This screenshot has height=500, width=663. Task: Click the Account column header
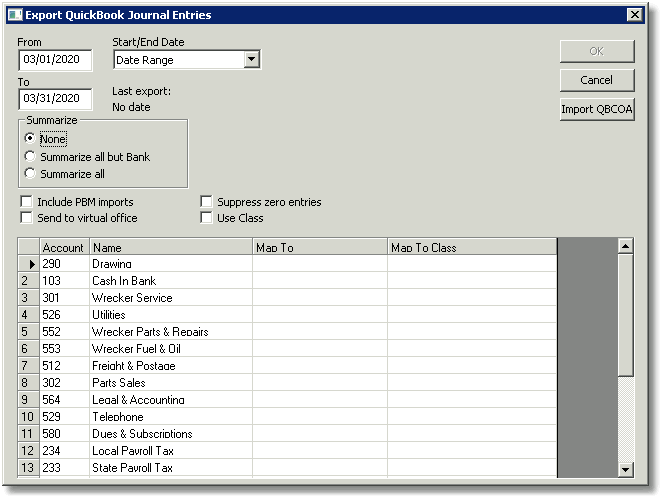click(x=64, y=247)
